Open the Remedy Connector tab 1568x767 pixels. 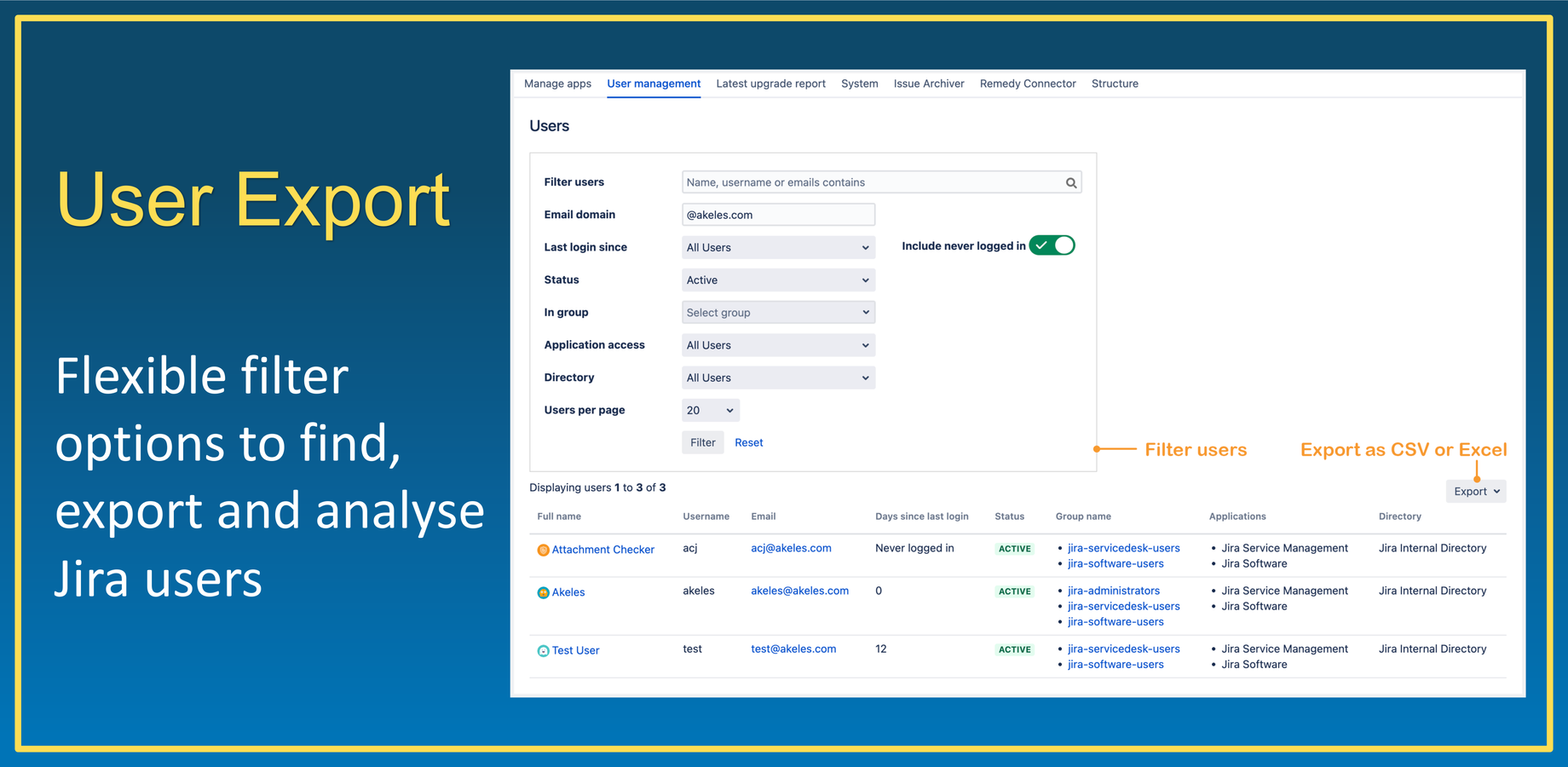(1028, 84)
